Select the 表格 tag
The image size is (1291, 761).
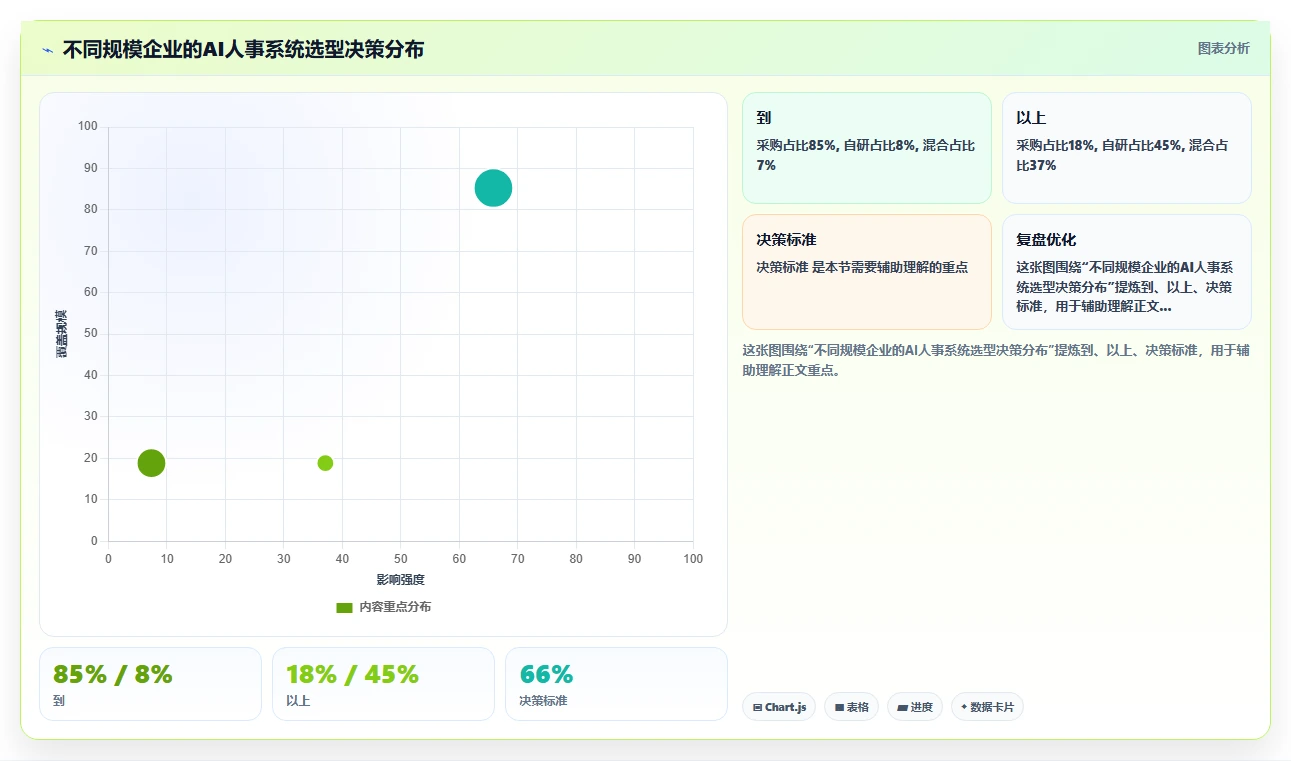(851, 707)
